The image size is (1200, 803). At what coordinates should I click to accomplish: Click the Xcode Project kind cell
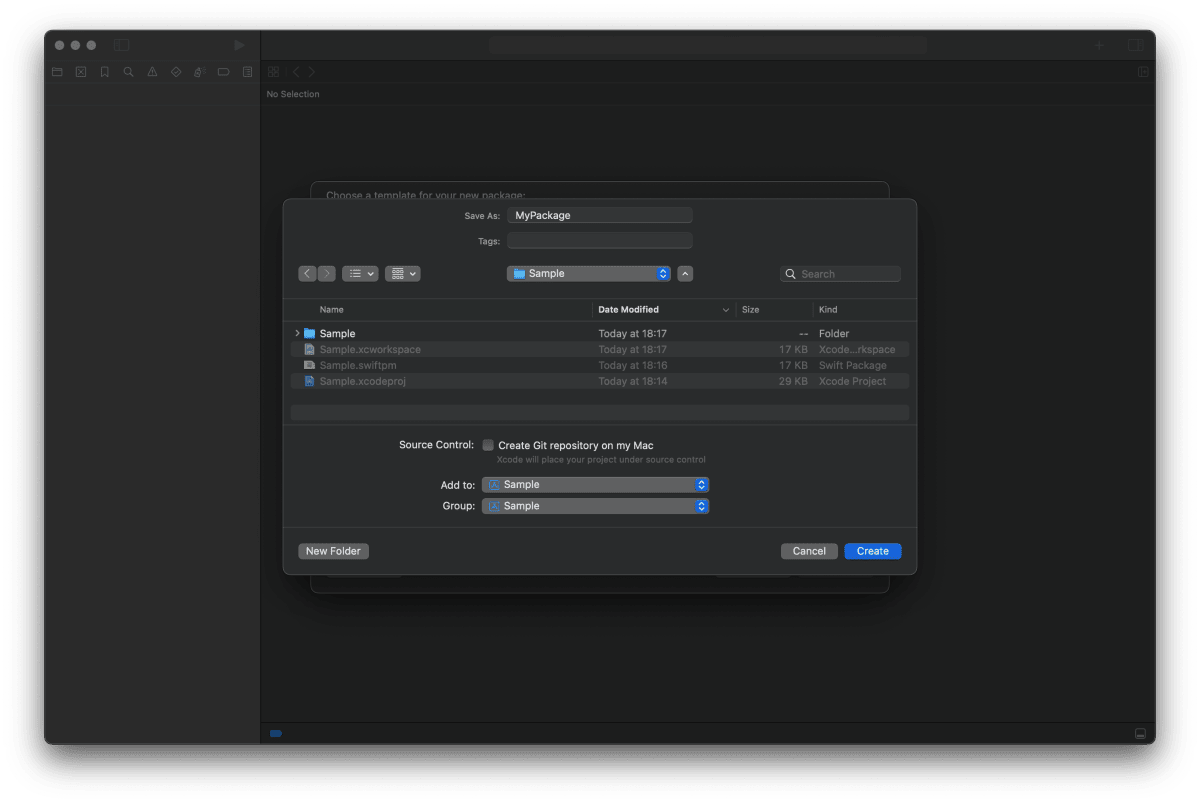pyautogui.click(x=852, y=381)
